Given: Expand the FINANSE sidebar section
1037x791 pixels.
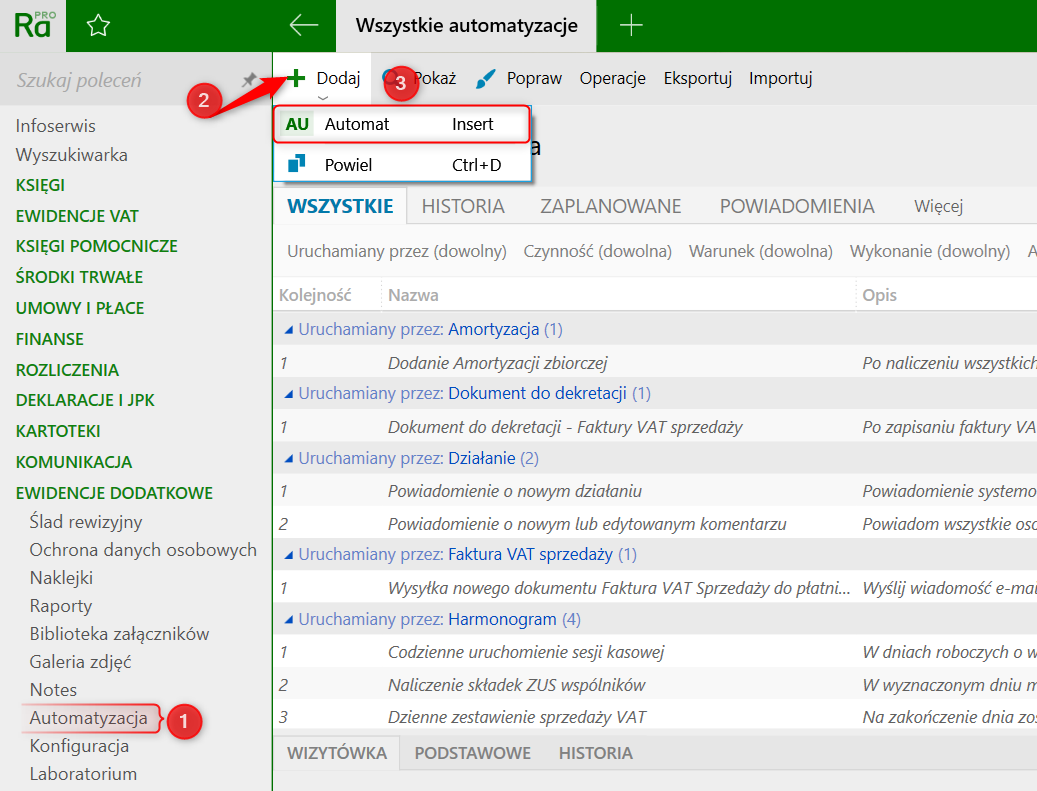Looking at the screenshot, I should (50, 339).
